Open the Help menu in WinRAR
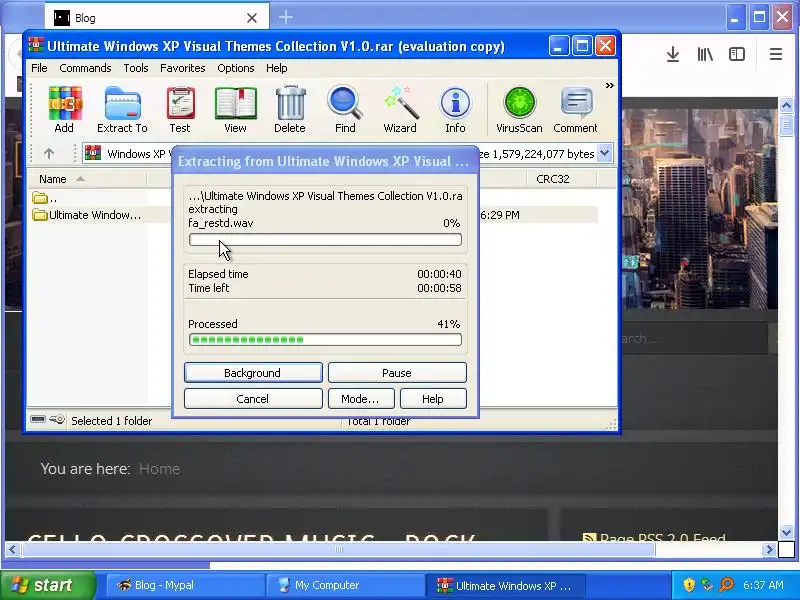Image resolution: width=800 pixels, height=600 pixels. pos(277,68)
